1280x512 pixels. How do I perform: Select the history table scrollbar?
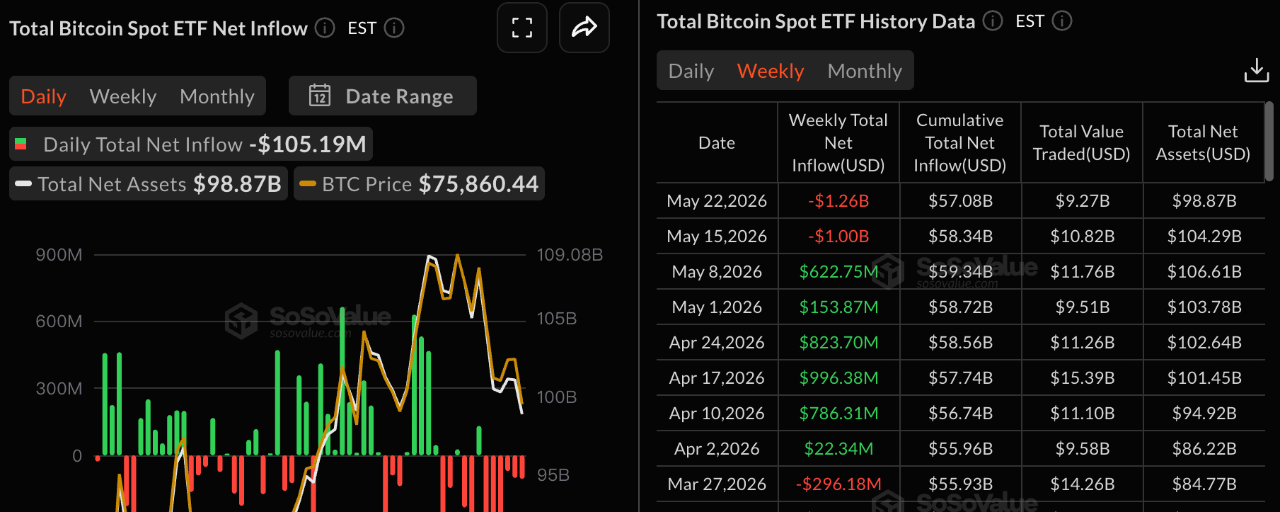point(1270,140)
